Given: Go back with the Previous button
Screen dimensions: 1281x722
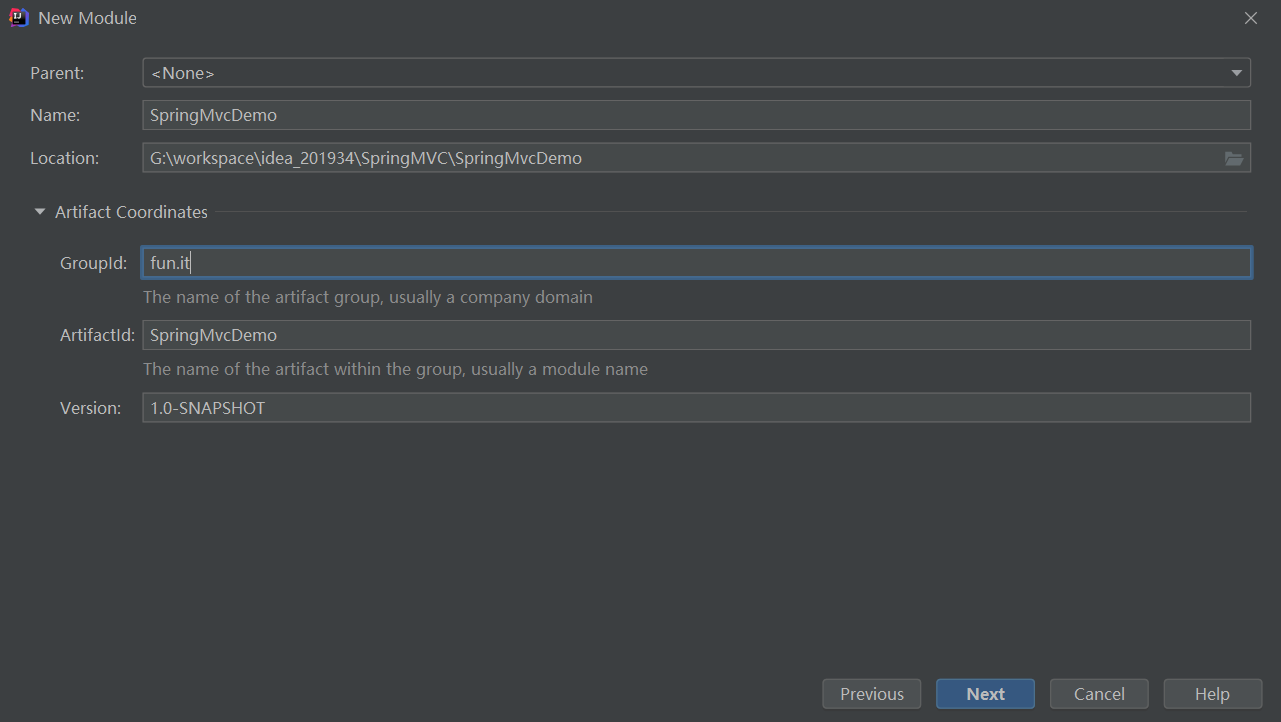Looking at the screenshot, I should [x=871, y=694].
